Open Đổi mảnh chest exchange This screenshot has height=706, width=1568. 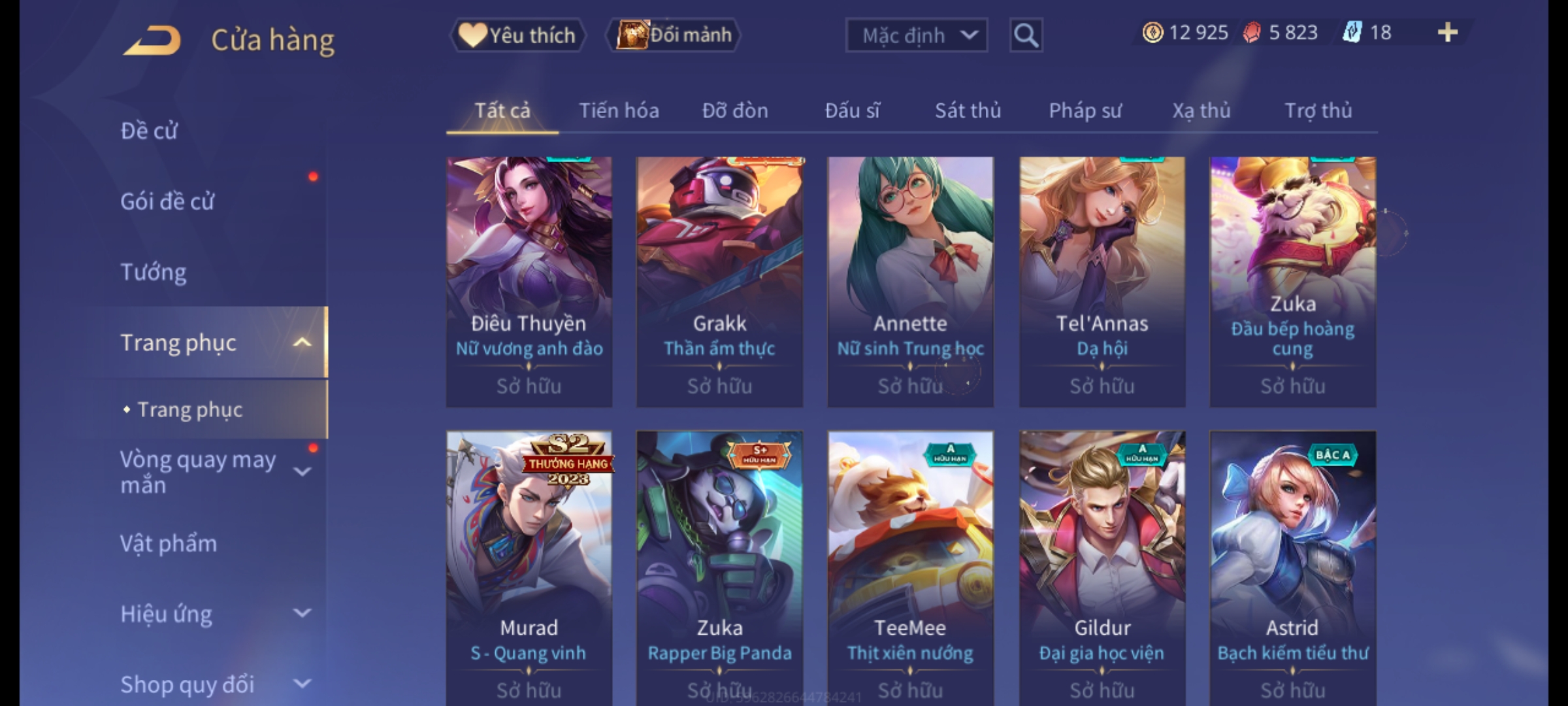tap(674, 35)
